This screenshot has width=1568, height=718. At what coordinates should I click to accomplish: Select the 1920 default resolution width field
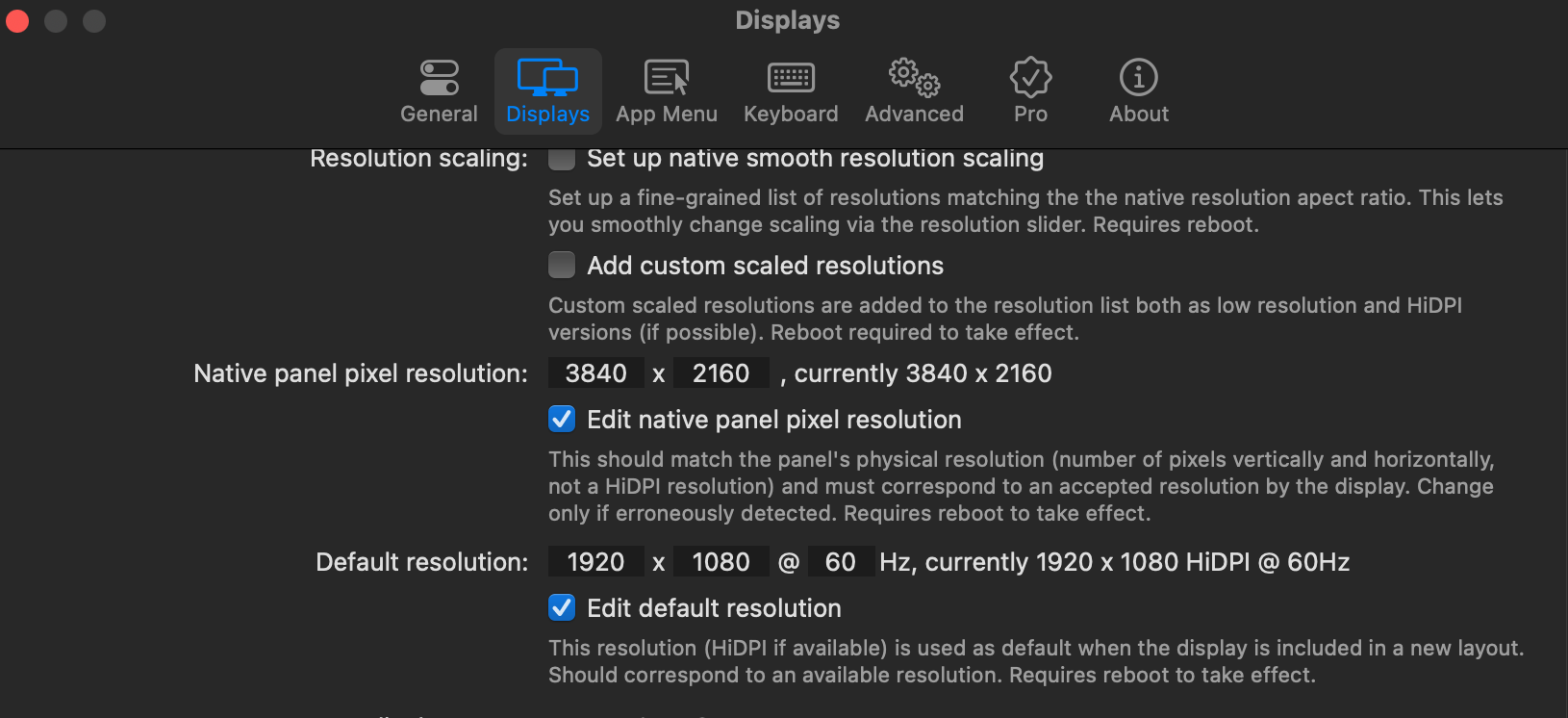pyautogui.click(x=595, y=561)
